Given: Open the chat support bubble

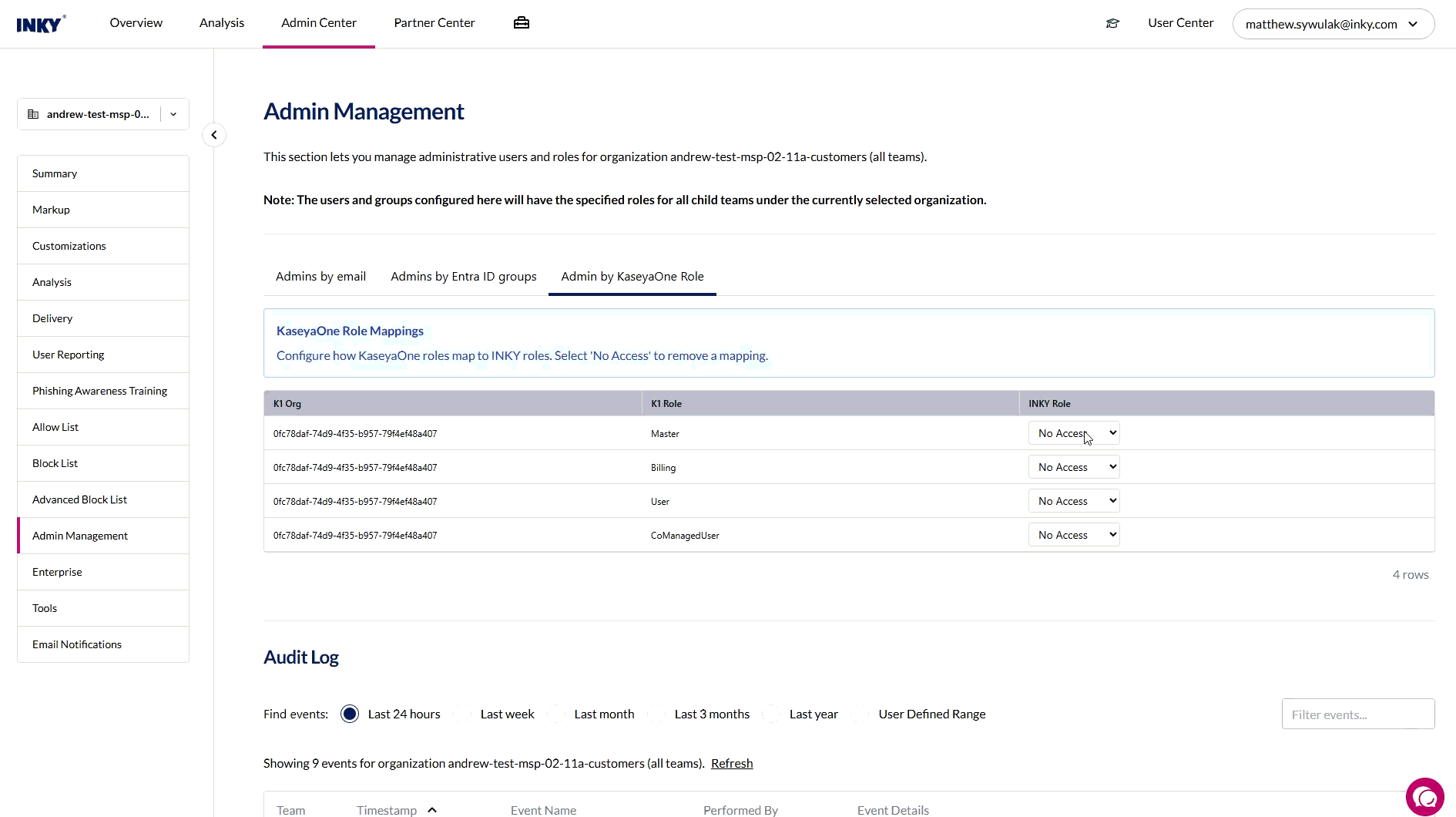Looking at the screenshot, I should [1424, 796].
